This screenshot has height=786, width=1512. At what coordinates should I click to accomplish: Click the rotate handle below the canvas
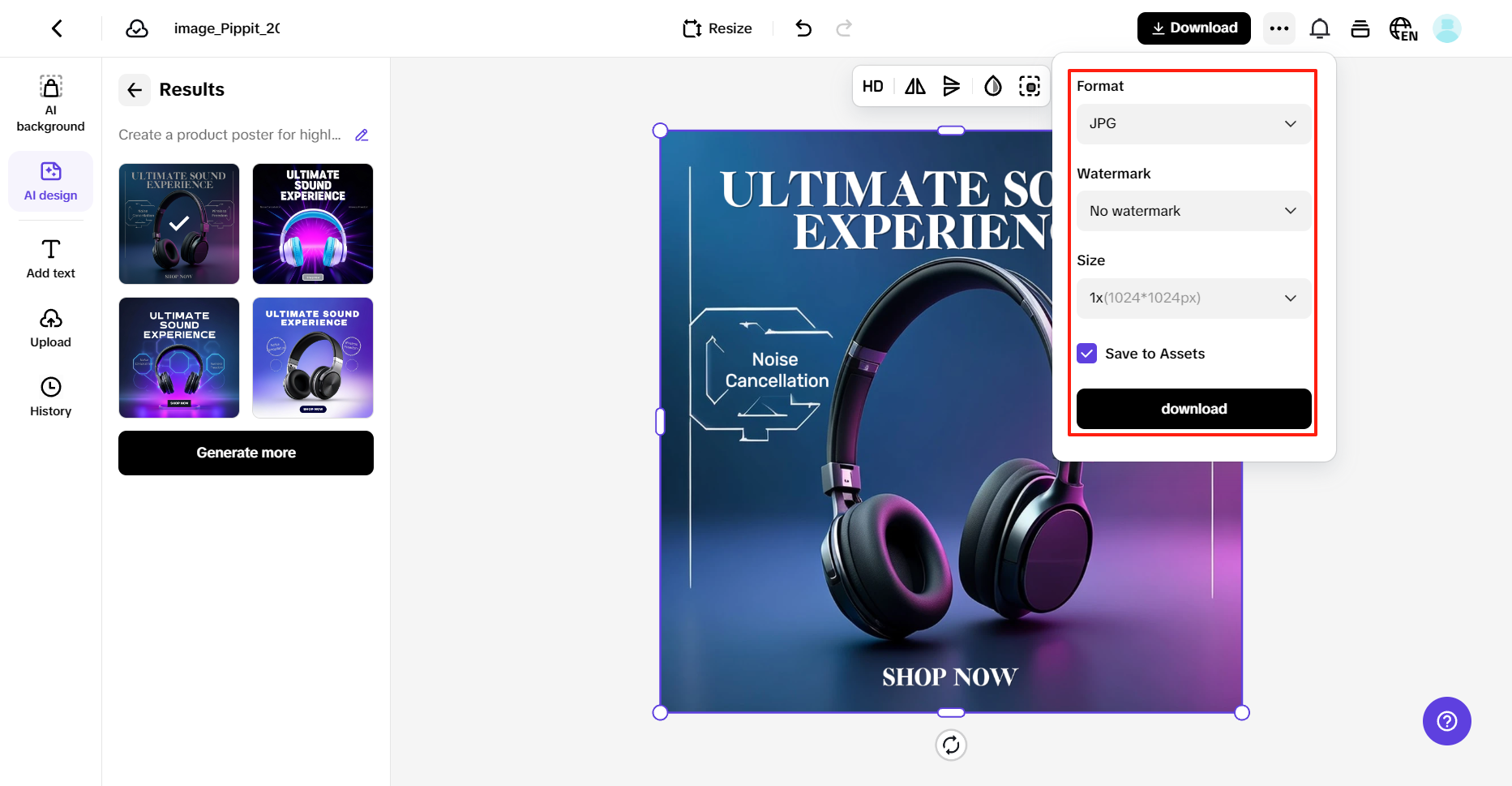click(951, 745)
